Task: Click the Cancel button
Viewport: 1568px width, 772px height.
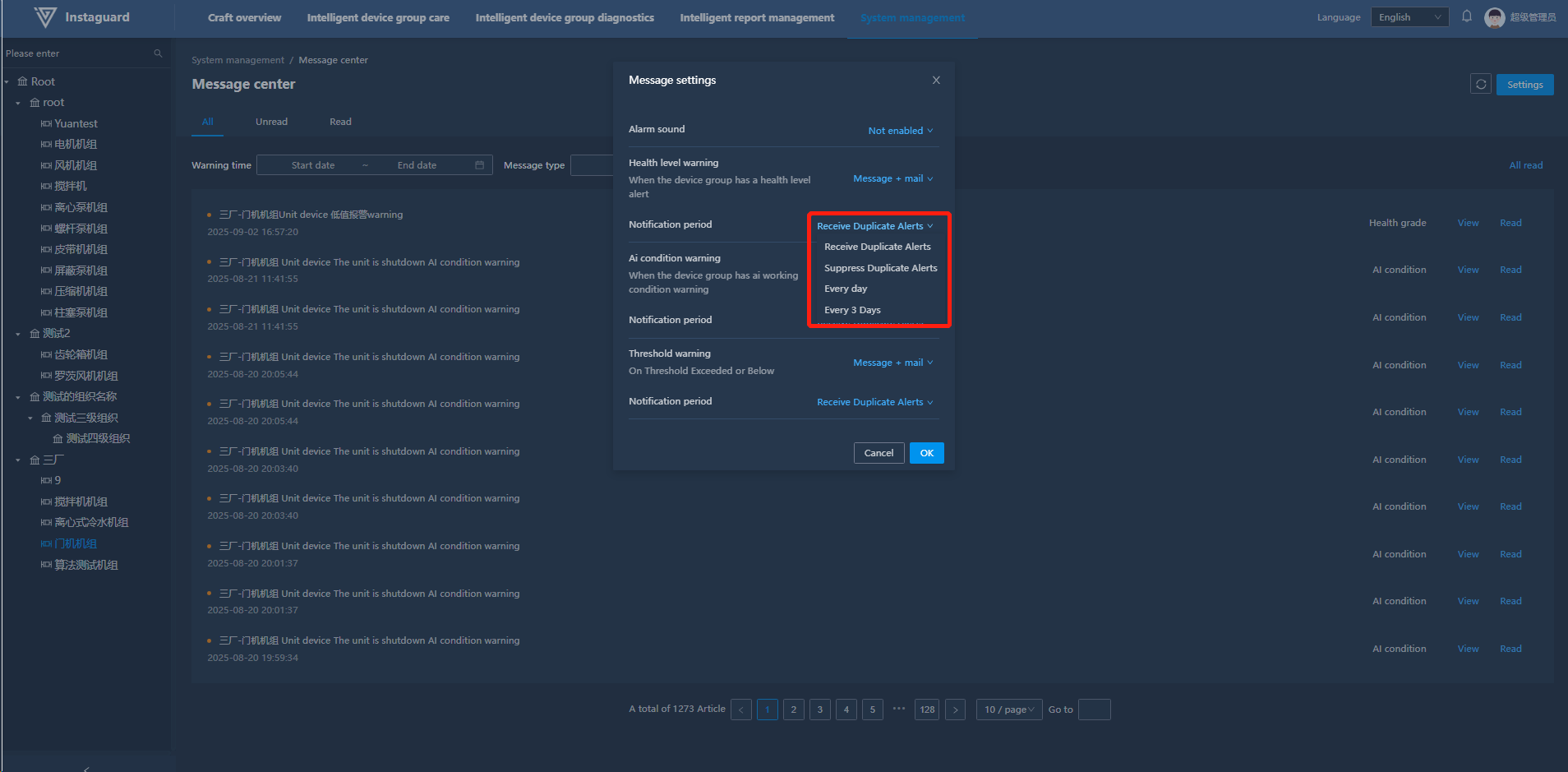Action: [x=879, y=453]
